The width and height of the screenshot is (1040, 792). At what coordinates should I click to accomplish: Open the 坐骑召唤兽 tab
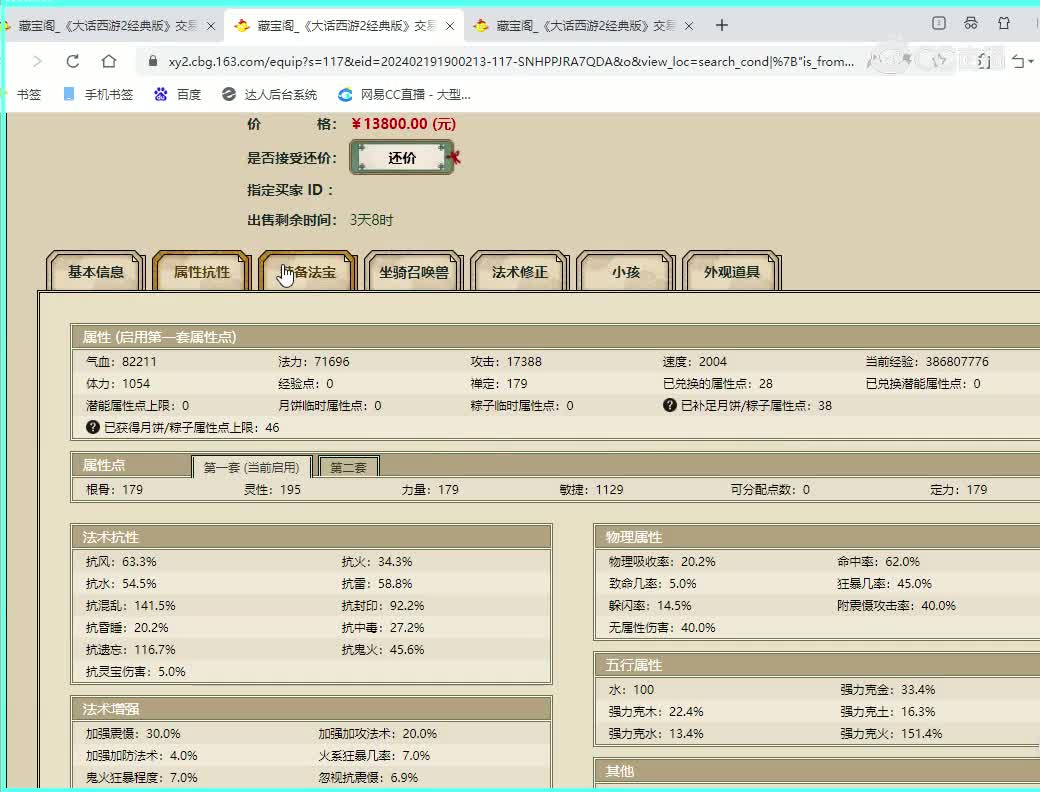(x=414, y=272)
